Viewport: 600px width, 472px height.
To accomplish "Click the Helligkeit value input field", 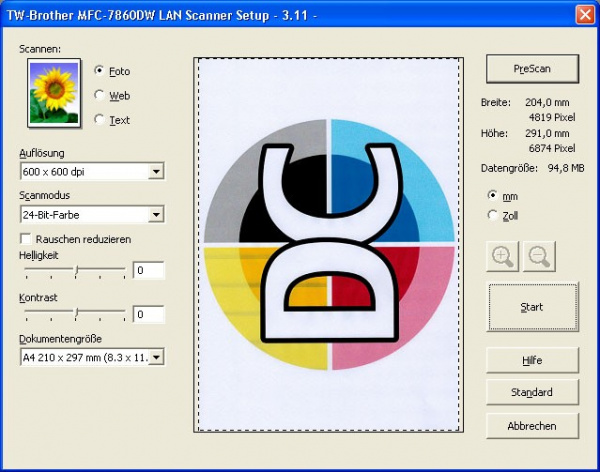I will click(x=148, y=270).
